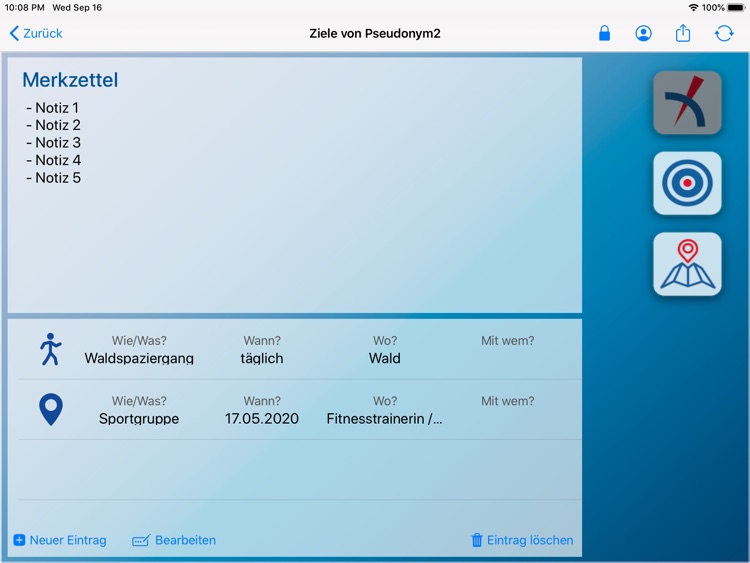
Task: Open the user profile icon
Action: coord(643,33)
